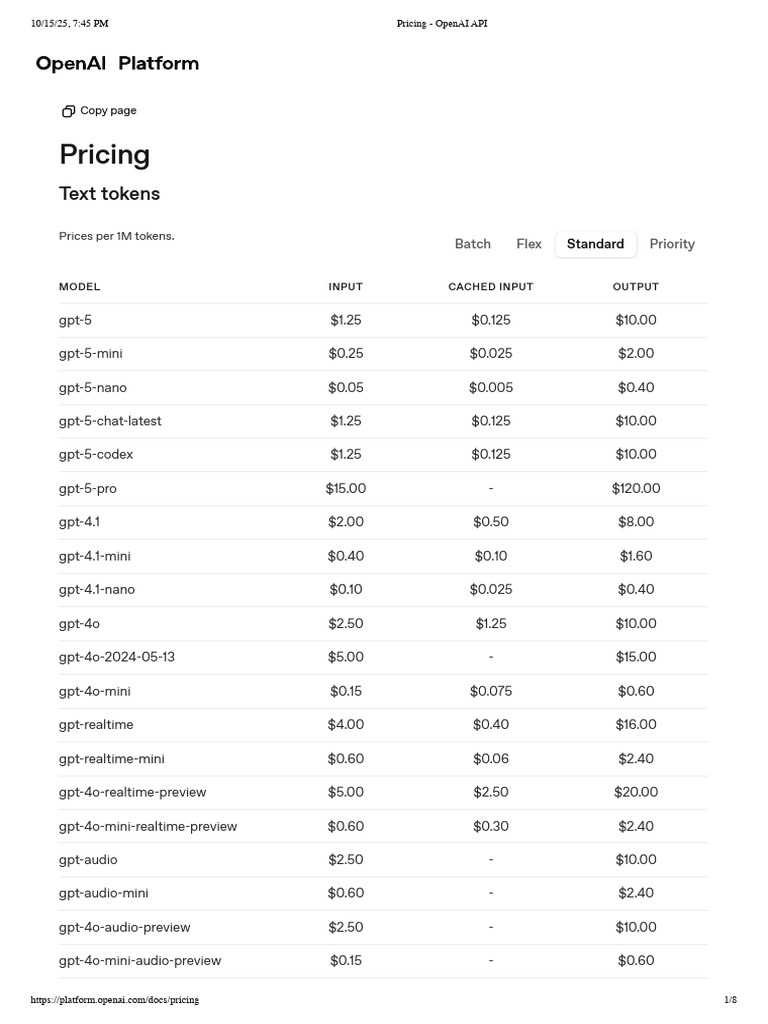
Task: Click the CACHED INPUT column header
Action: click(x=491, y=287)
